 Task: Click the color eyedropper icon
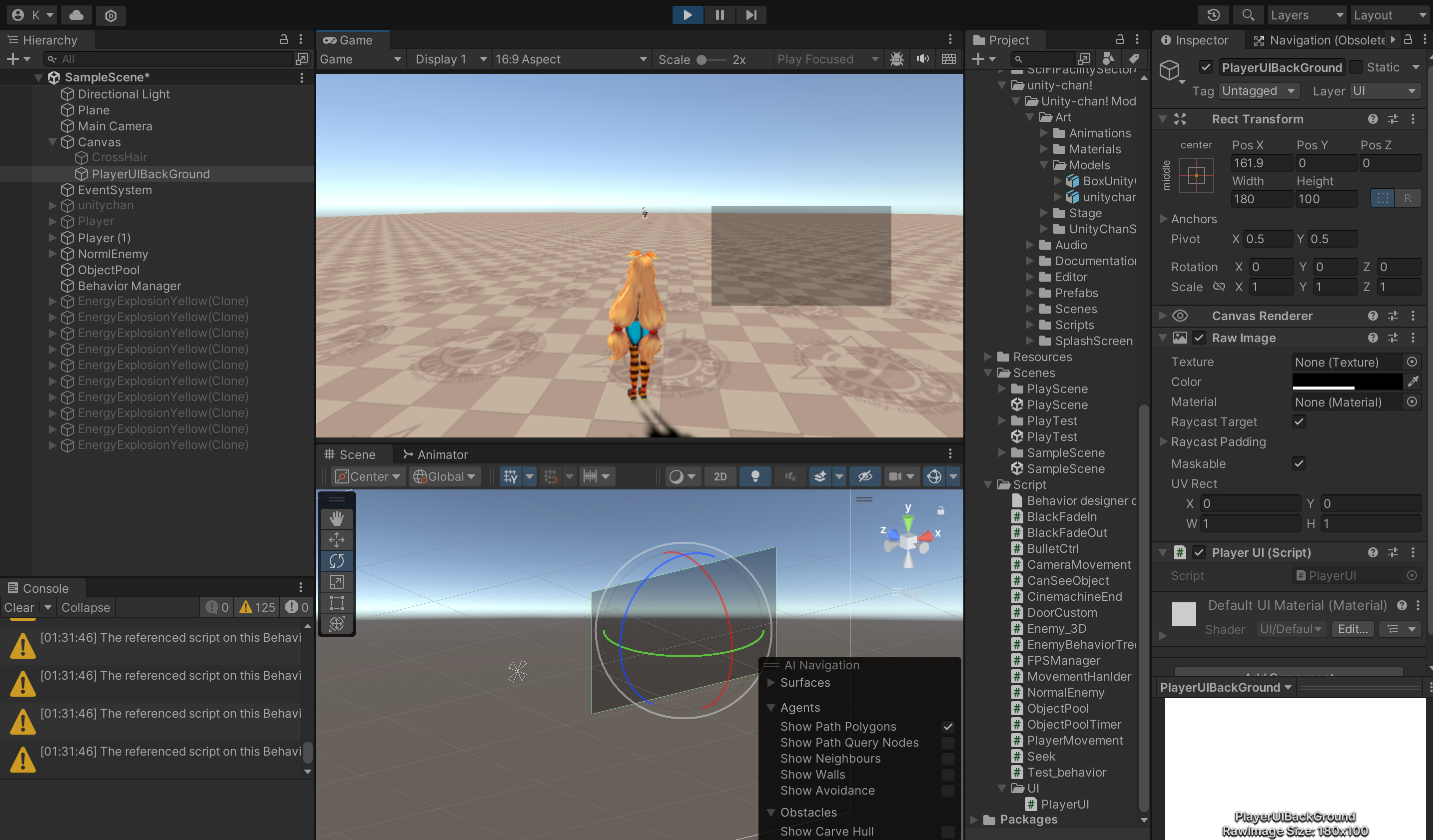[x=1413, y=382]
